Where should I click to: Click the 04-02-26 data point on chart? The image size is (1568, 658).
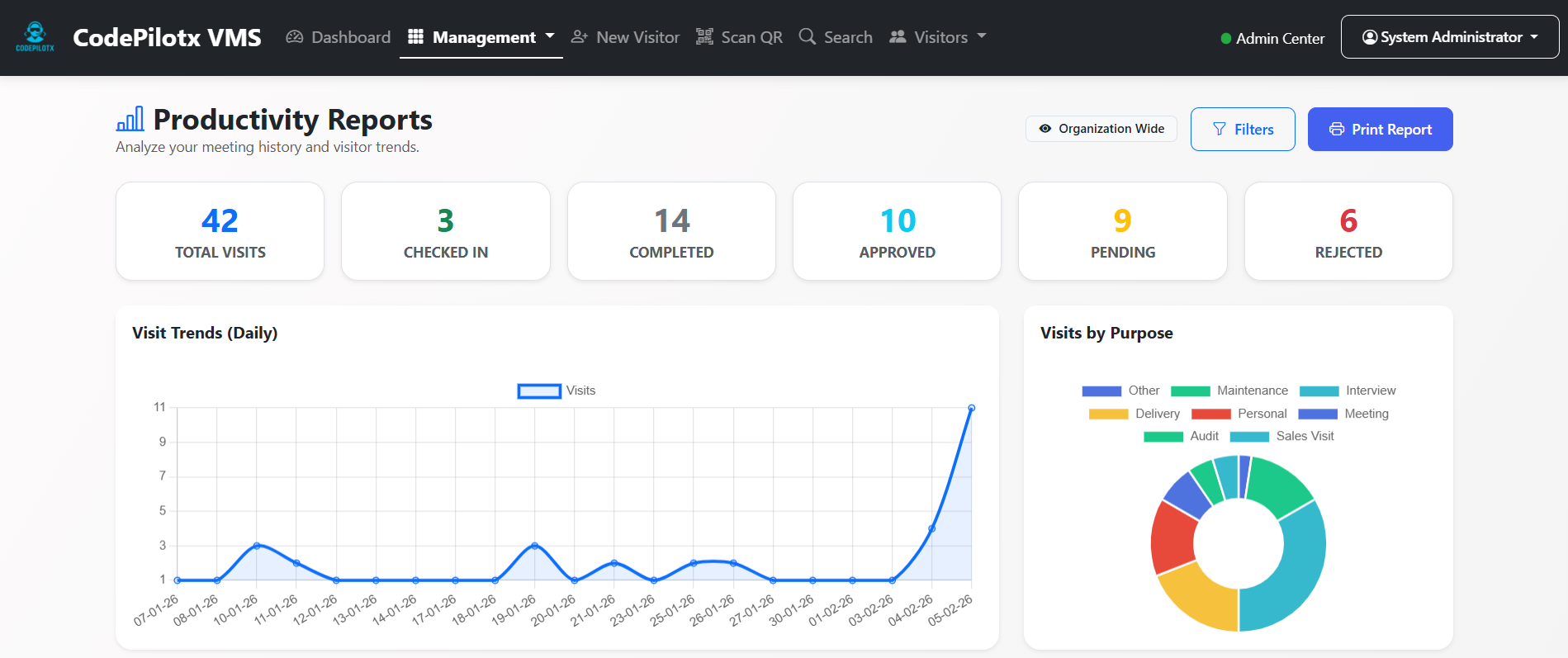click(931, 528)
